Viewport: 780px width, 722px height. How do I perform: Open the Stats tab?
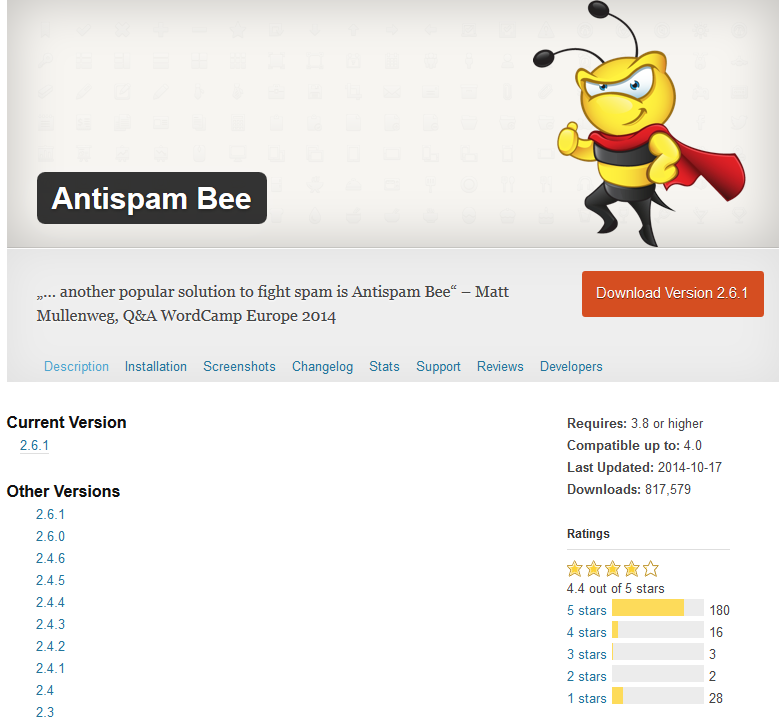(x=384, y=366)
